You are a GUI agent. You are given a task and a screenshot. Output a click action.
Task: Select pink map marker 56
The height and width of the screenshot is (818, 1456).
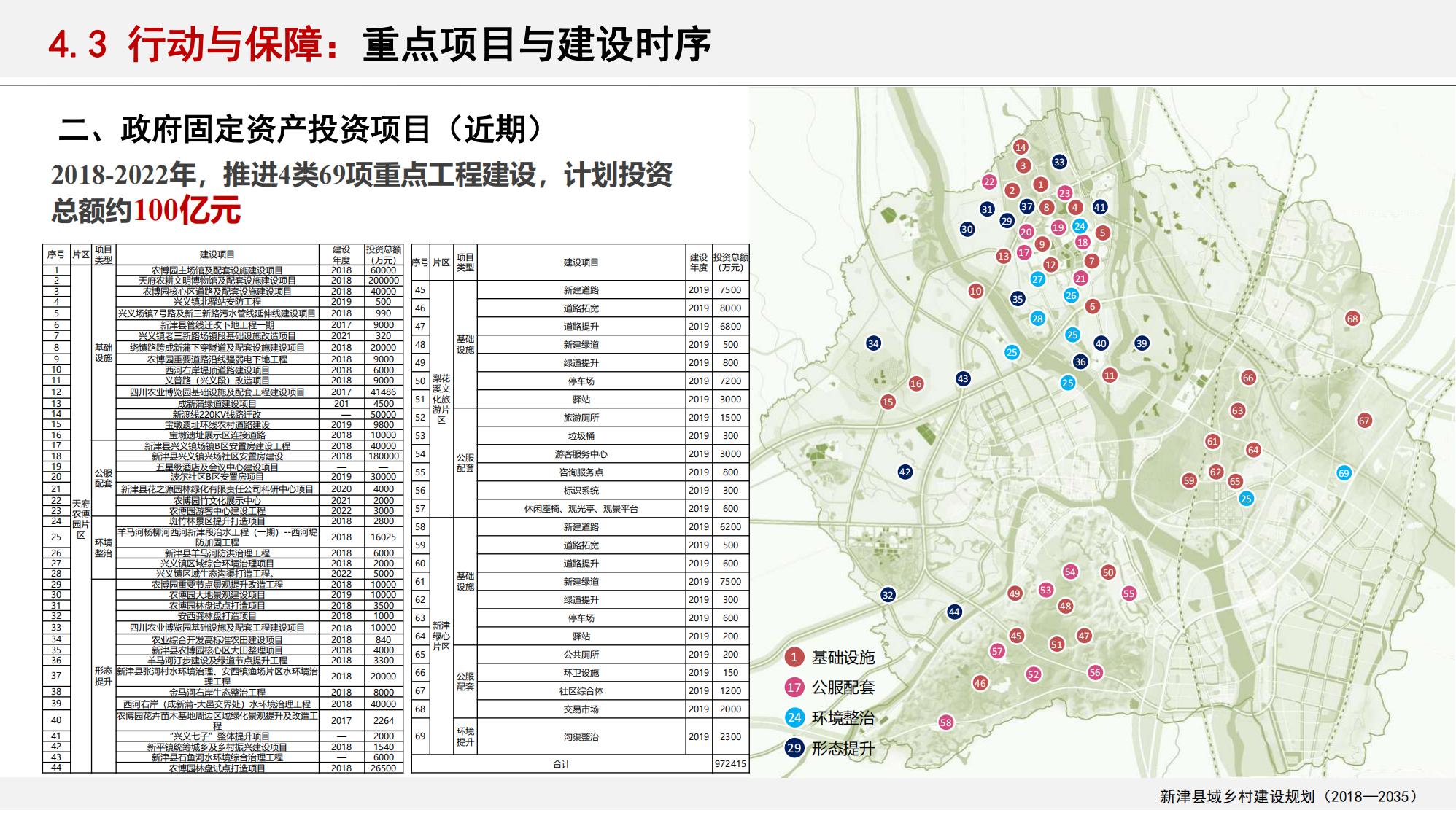coord(1095,673)
